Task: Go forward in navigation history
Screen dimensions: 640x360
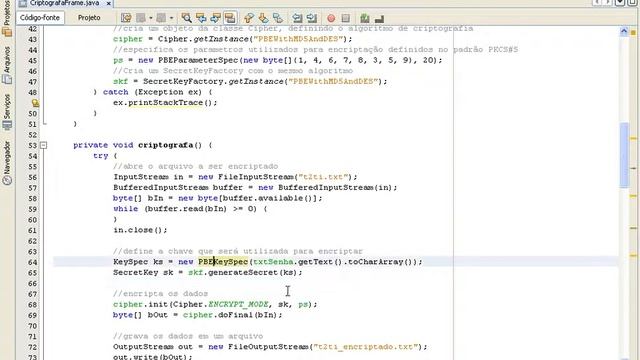Action: 161,18
